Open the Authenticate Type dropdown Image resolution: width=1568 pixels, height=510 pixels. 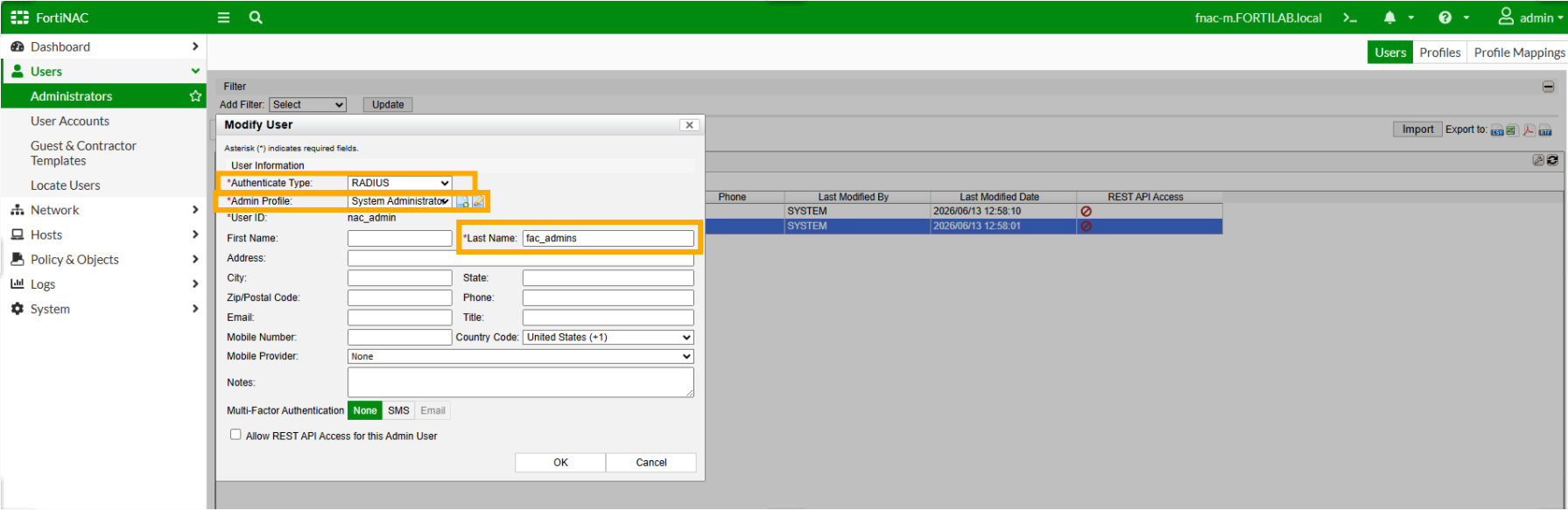pos(400,183)
